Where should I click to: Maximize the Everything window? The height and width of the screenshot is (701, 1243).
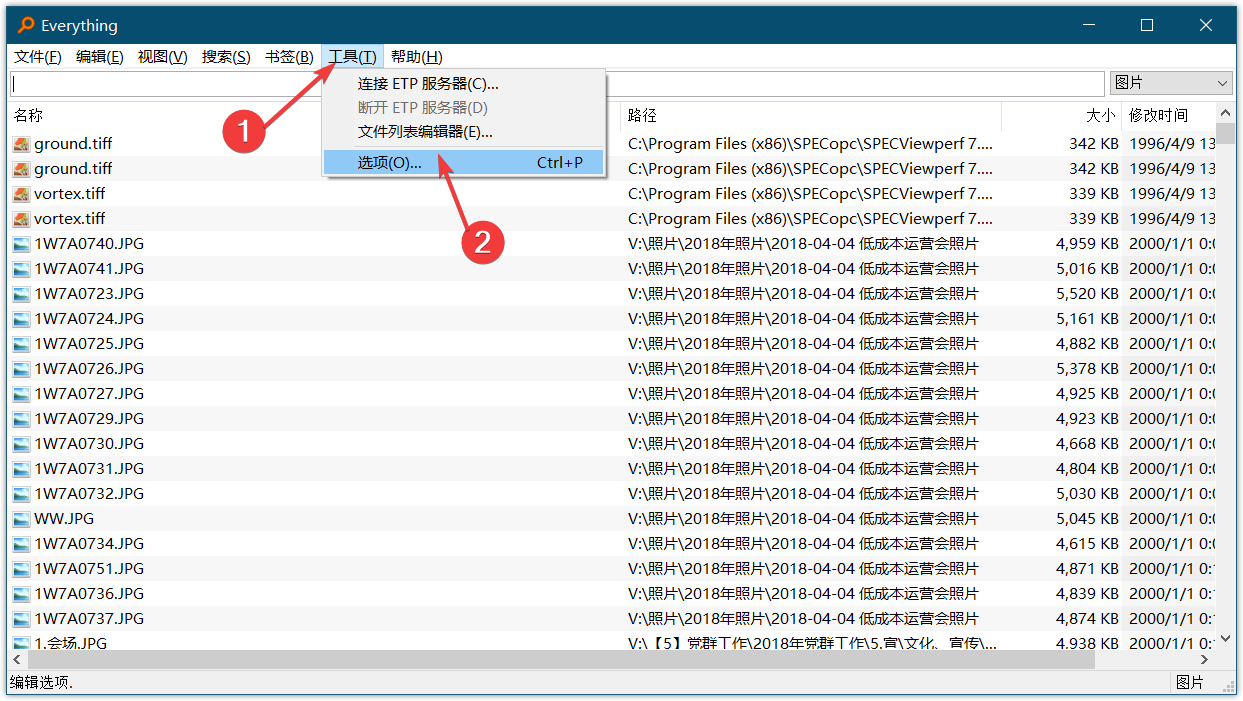click(x=1147, y=25)
